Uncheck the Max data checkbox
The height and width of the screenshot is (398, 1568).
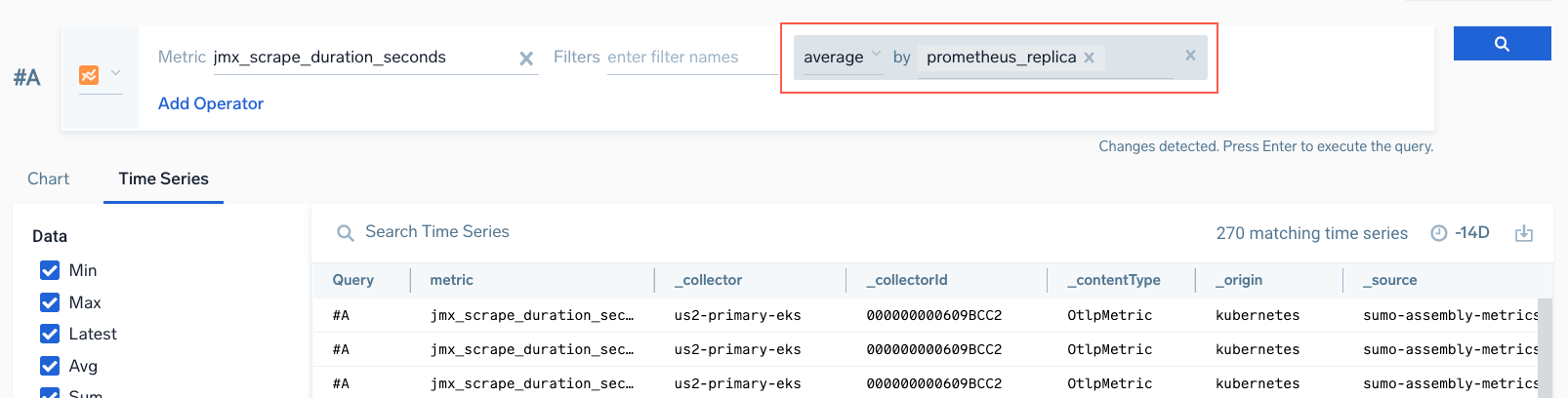click(x=50, y=302)
